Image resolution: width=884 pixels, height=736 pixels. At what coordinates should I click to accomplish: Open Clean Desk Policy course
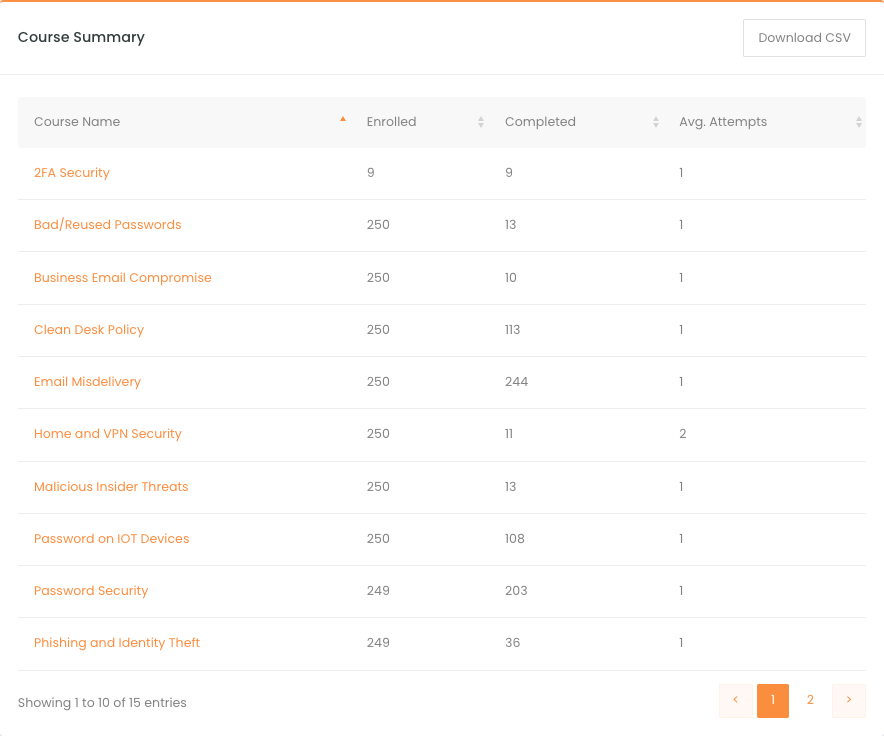89,329
